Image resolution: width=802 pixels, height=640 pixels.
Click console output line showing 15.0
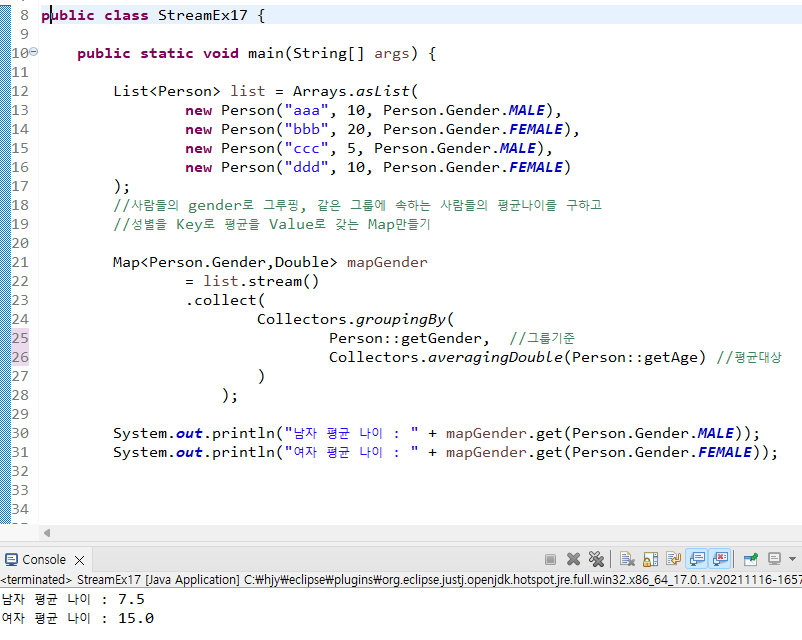click(77, 618)
